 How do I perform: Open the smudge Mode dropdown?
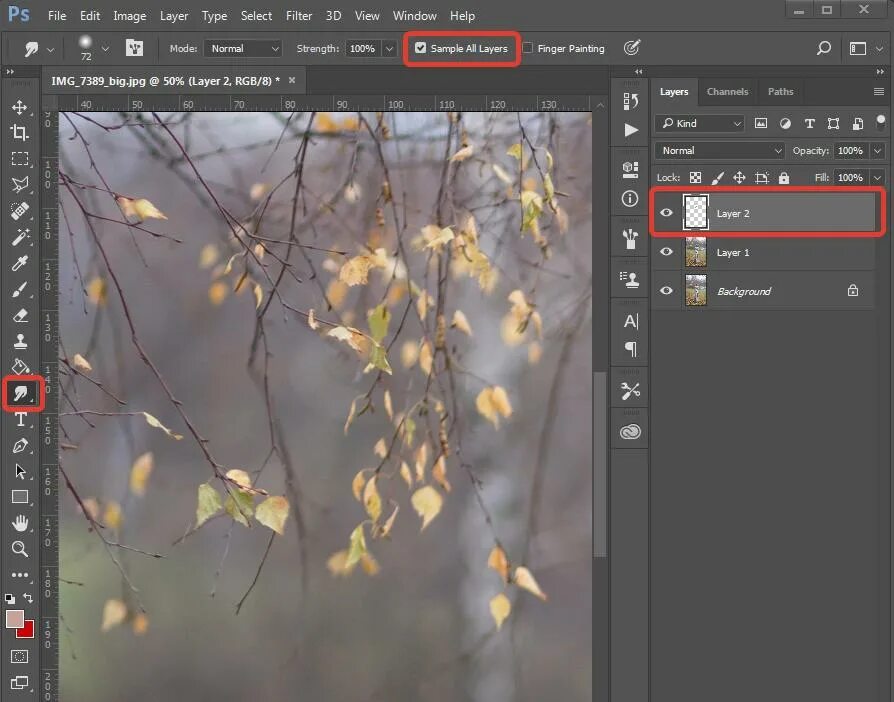click(243, 48)
